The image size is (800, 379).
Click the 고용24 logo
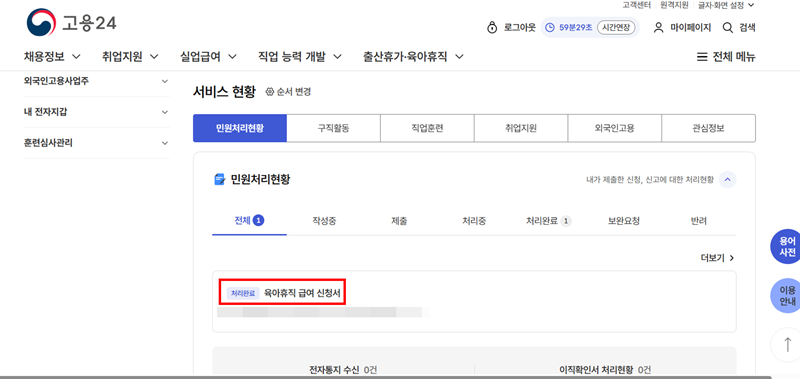point(72,22)
